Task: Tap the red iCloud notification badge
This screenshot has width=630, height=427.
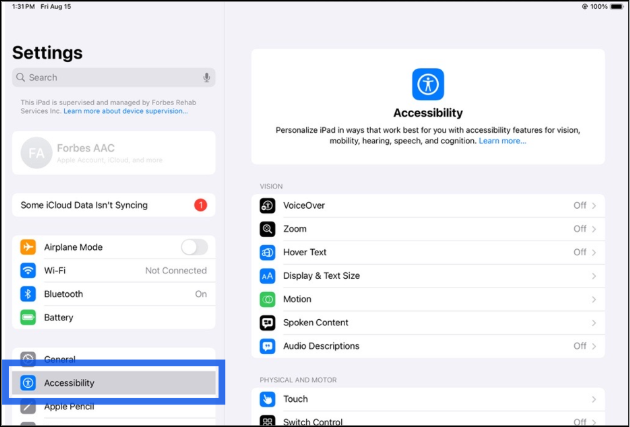Action: click(200, 205)
